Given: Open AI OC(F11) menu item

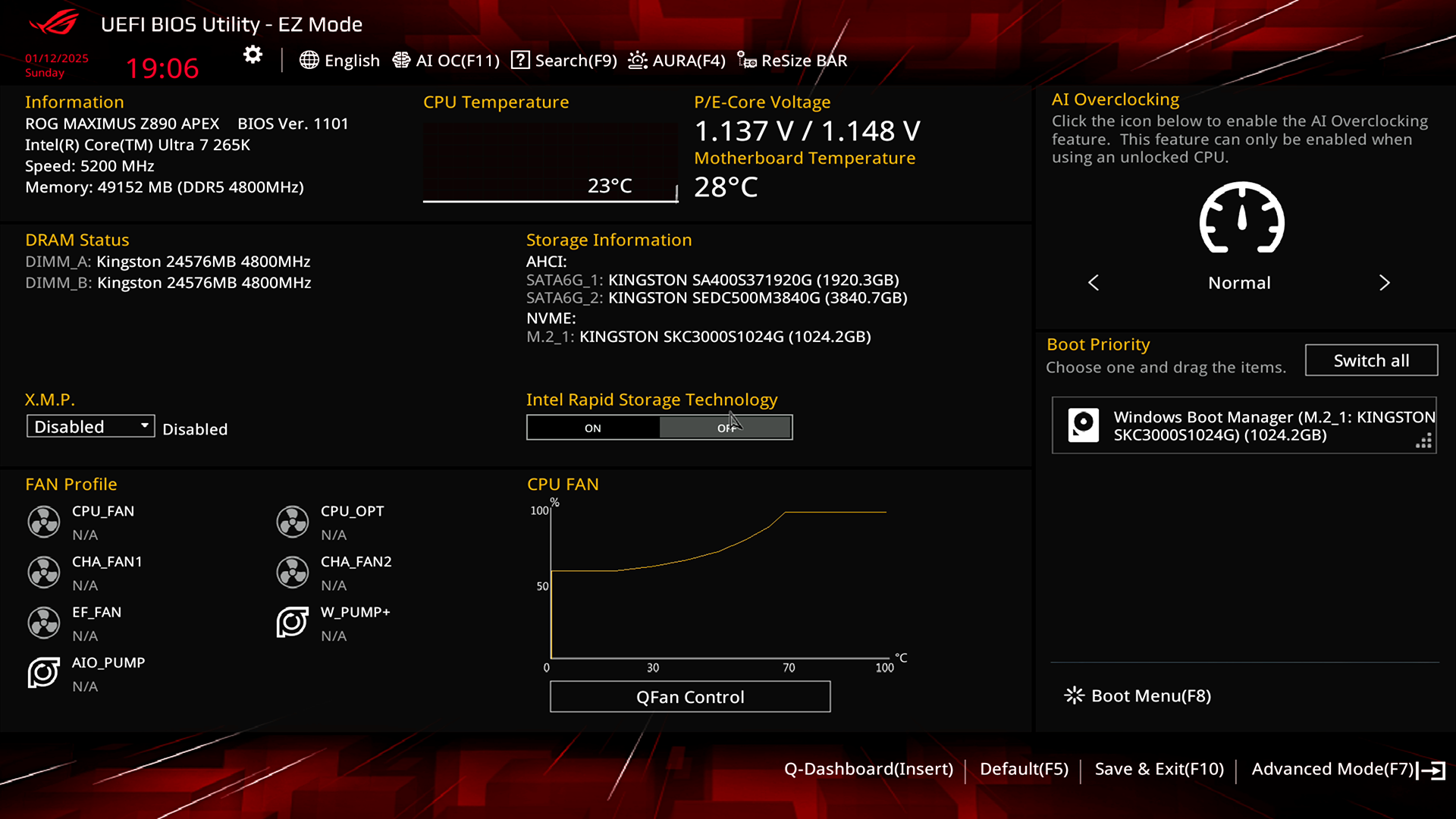Looking at the screenshot, I should point(446,61).
